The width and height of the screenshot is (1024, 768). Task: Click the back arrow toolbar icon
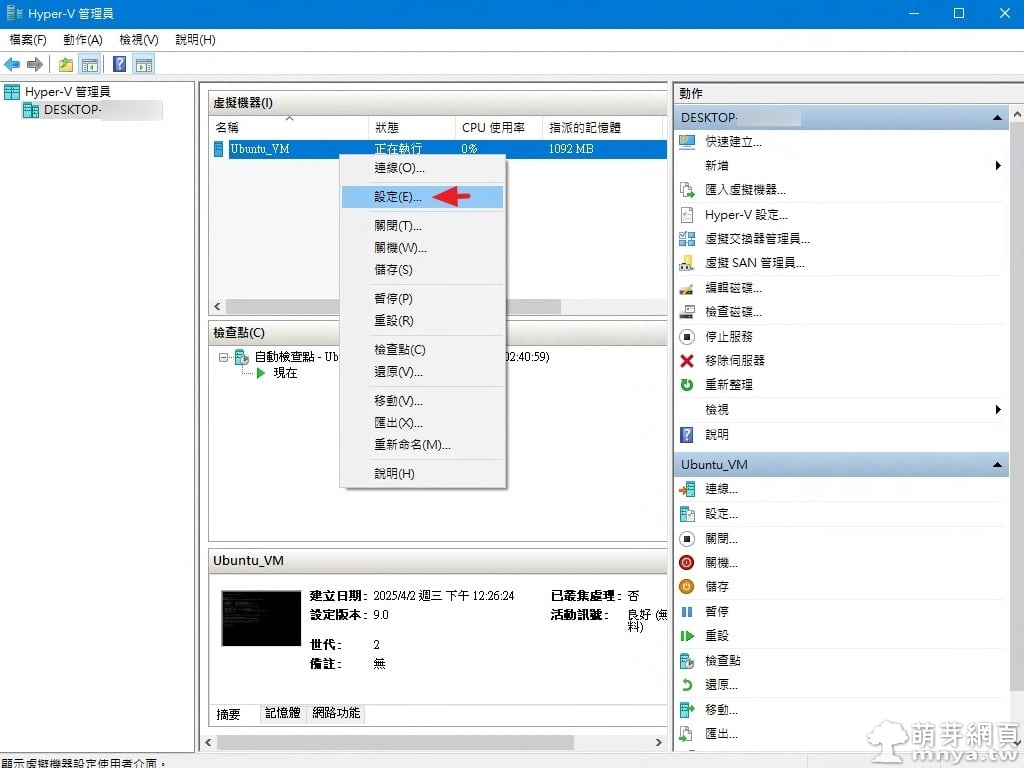(12, 65)
